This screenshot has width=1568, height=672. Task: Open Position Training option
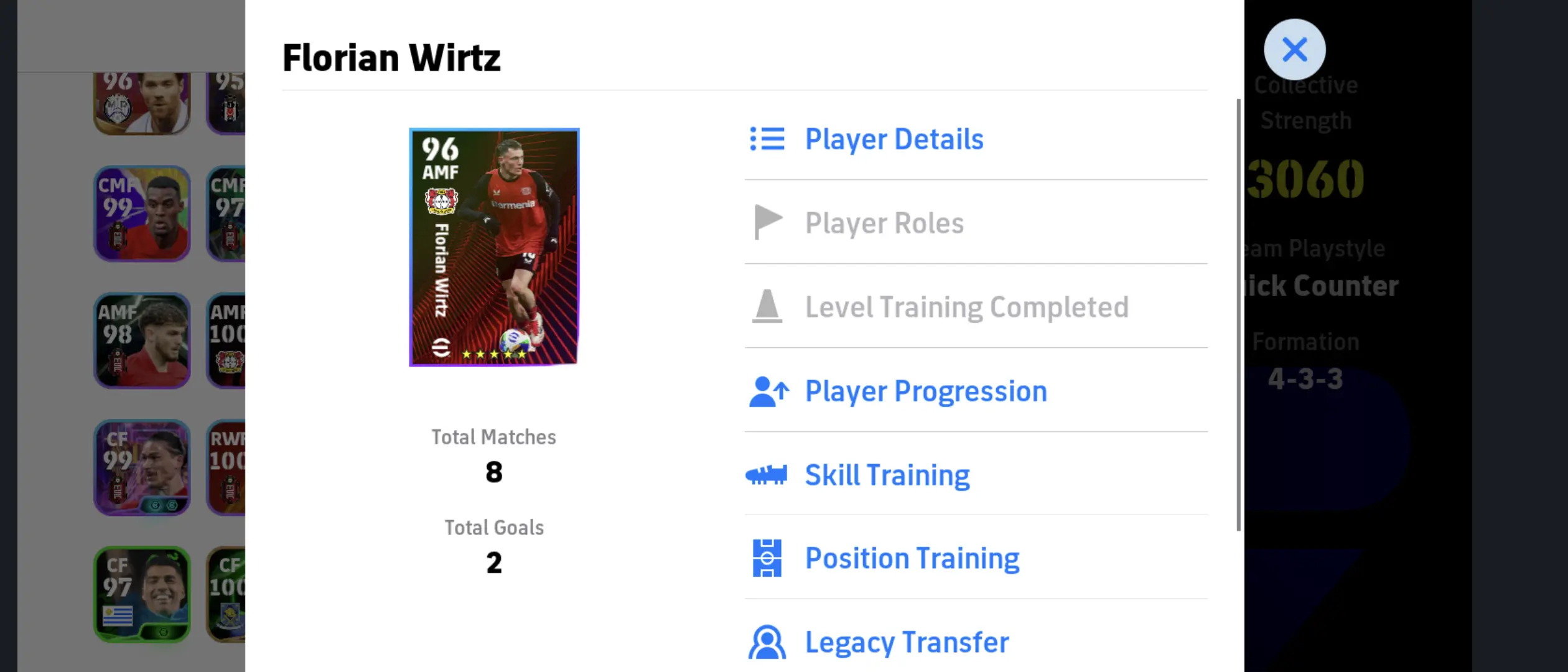[976, 558]
